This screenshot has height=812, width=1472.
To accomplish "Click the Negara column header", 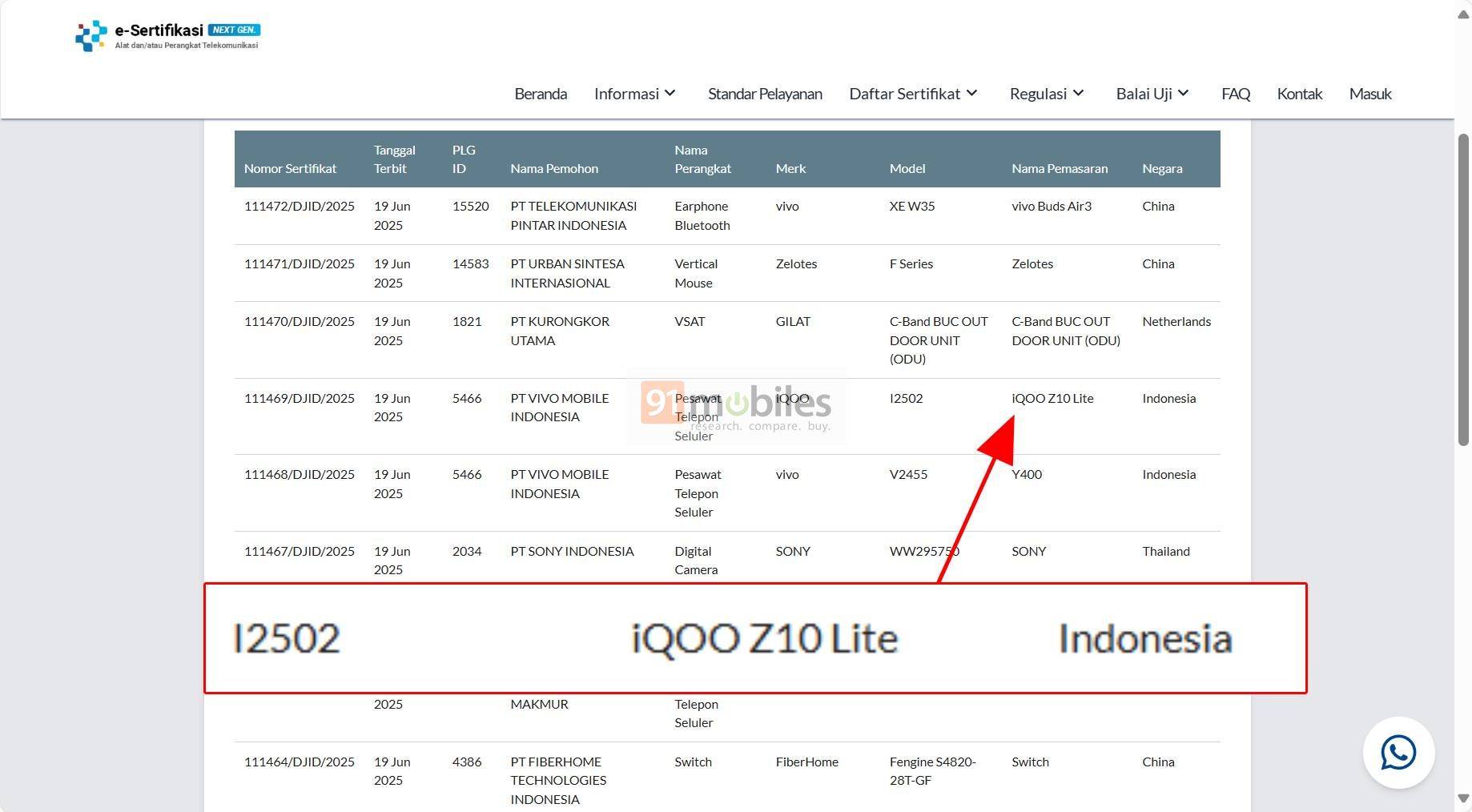I will click(1162, 168).
